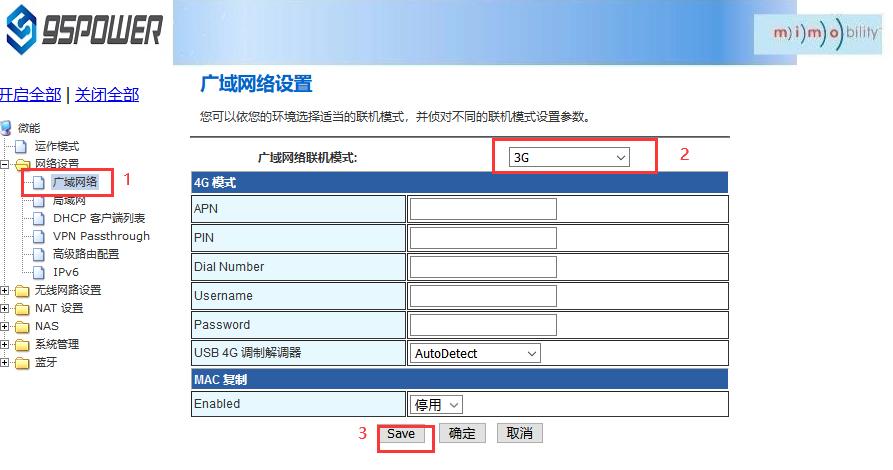Viewport: 893px width, 470px height.
Task: Open the 广域网络联机模式 dropdown showing 3G
Action: [569, 158]
